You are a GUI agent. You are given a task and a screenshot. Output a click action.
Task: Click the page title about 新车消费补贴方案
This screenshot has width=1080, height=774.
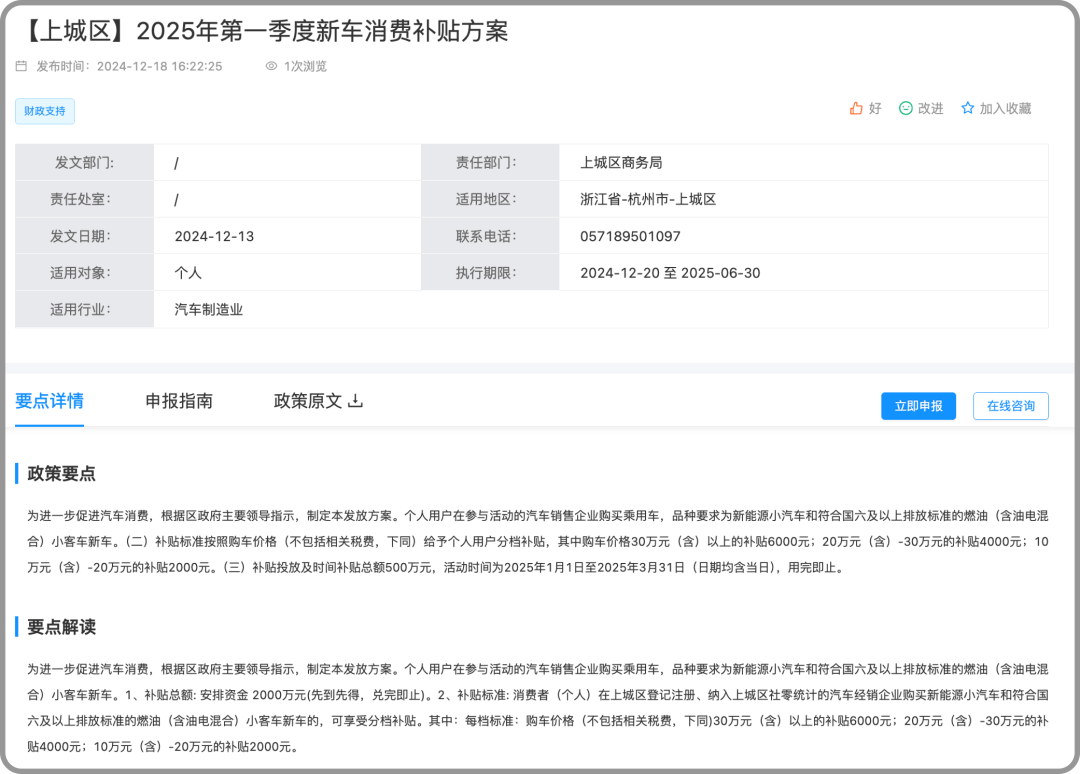[x=262, y=31]
